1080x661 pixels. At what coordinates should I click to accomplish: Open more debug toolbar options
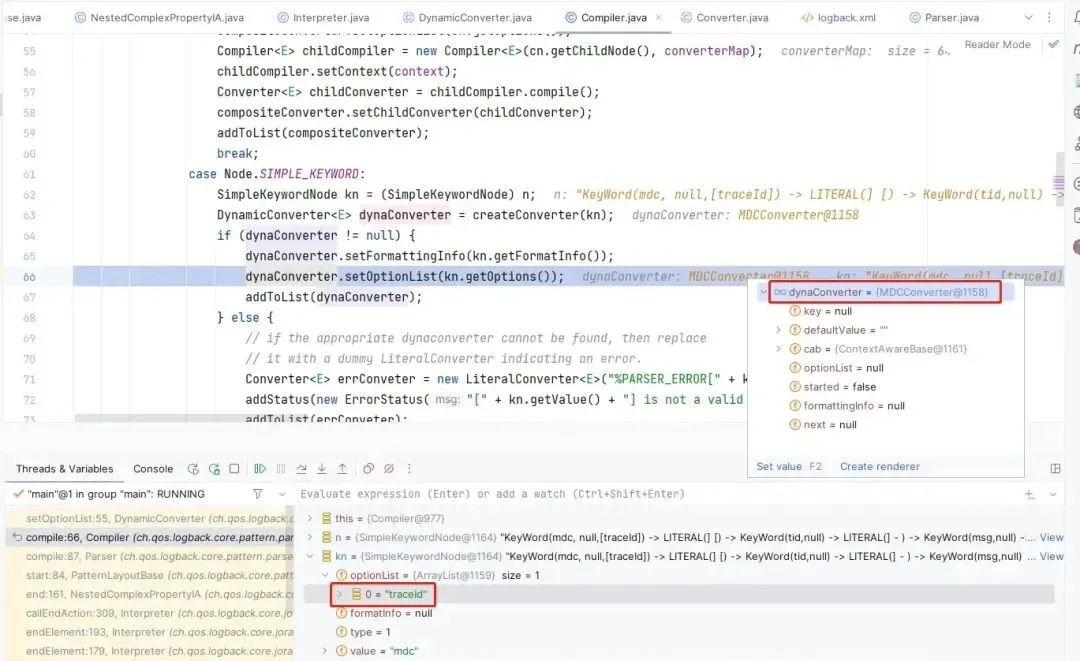pyautogui.click(x=409, y=469)
